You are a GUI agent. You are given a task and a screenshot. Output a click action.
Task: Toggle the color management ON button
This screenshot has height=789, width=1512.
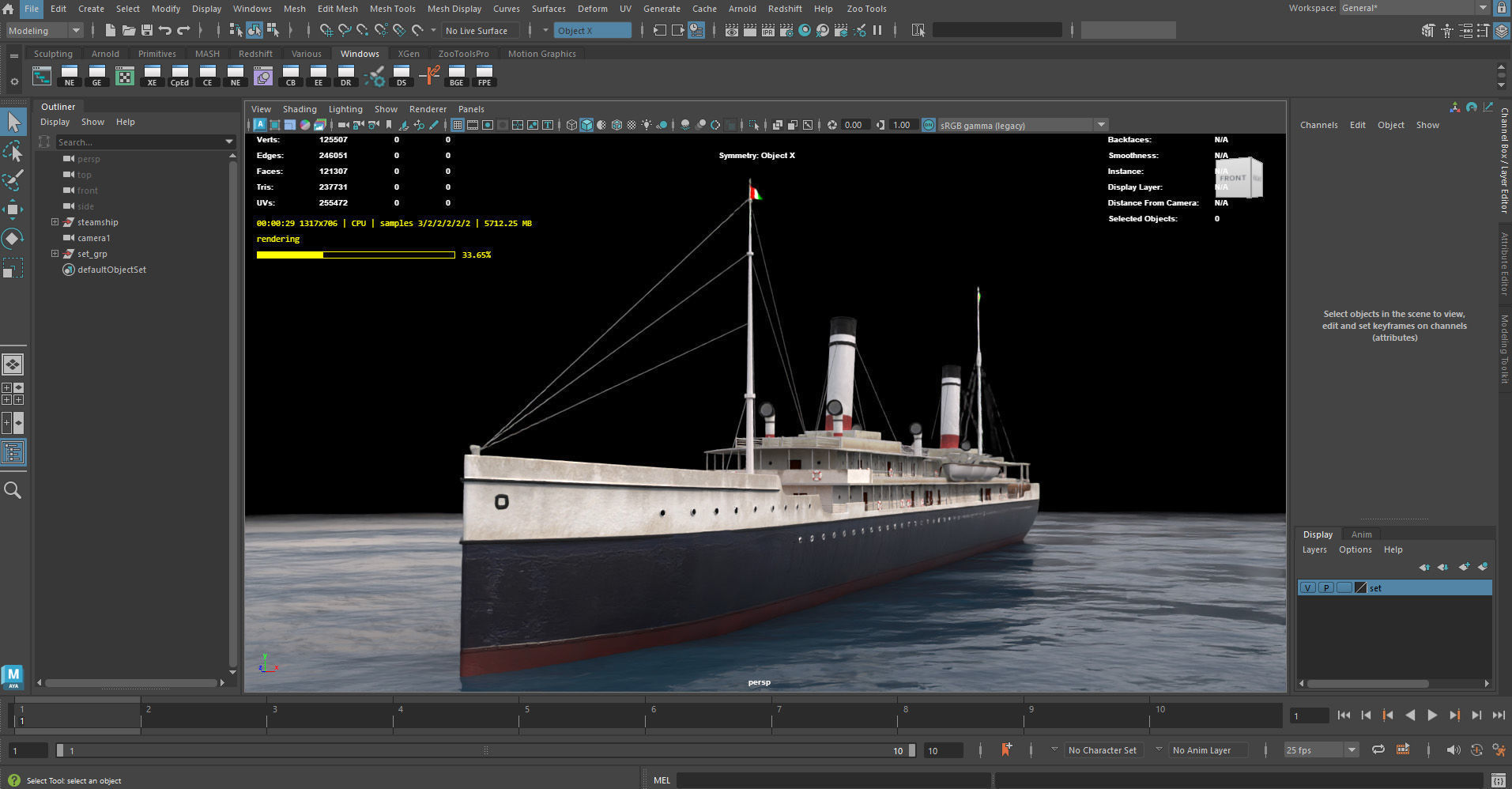929,125
